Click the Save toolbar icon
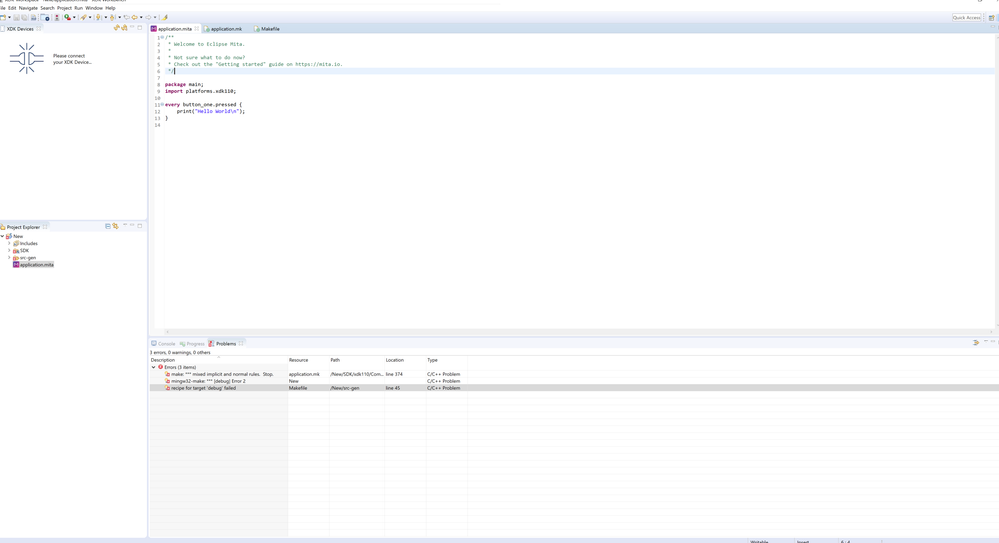Viewport: 999px width, 543px height. pyautogui.click(x=17, y=17)
